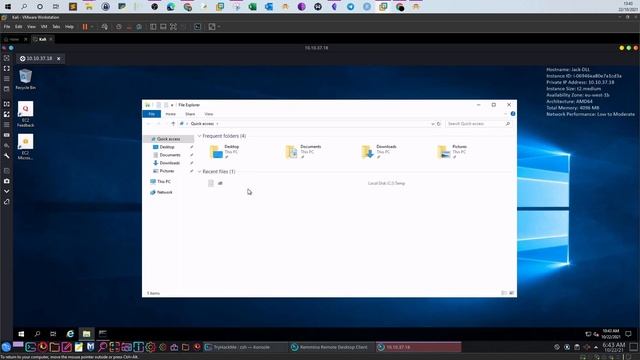
Task: Open the Pictures folder in Frequent folders
Action: coord(453,151)
